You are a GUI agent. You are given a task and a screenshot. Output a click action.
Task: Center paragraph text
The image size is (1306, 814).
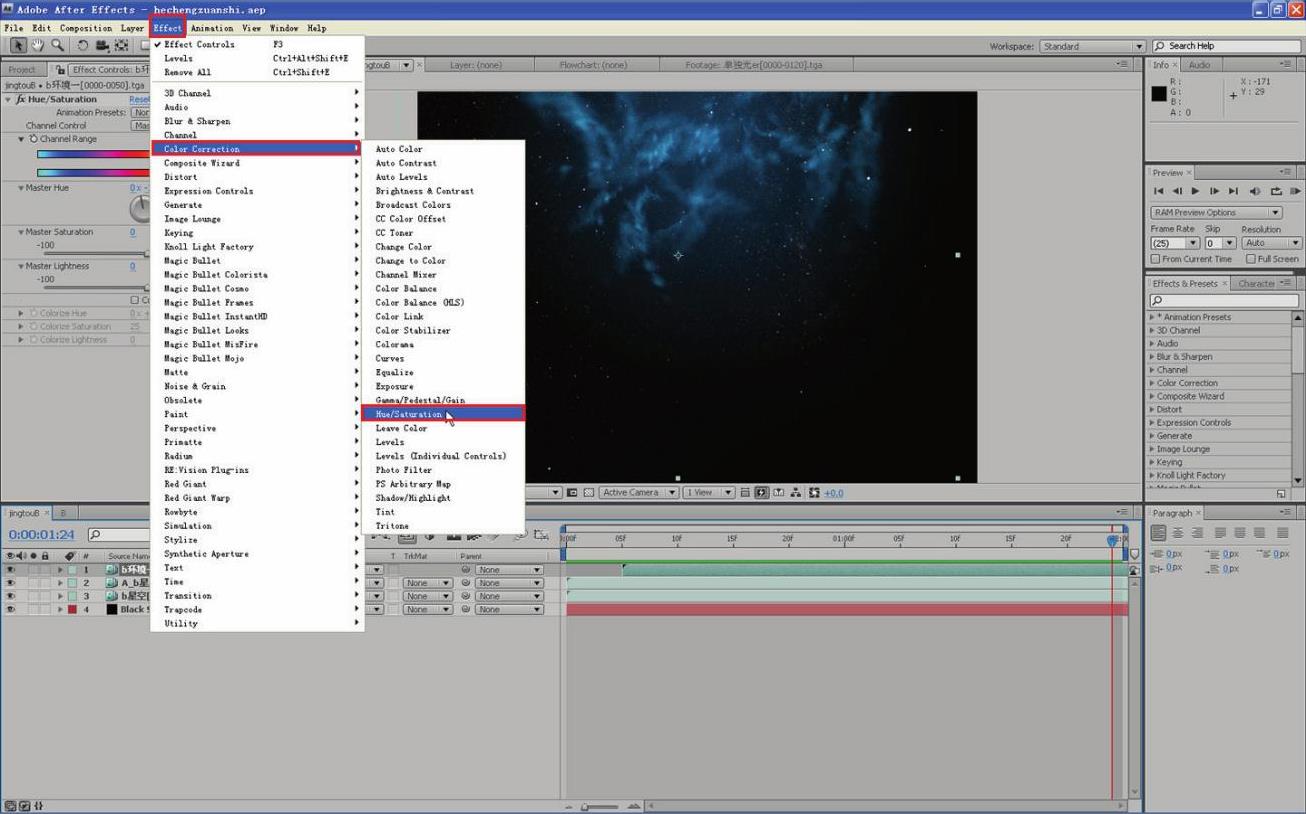pos(1177,533)
